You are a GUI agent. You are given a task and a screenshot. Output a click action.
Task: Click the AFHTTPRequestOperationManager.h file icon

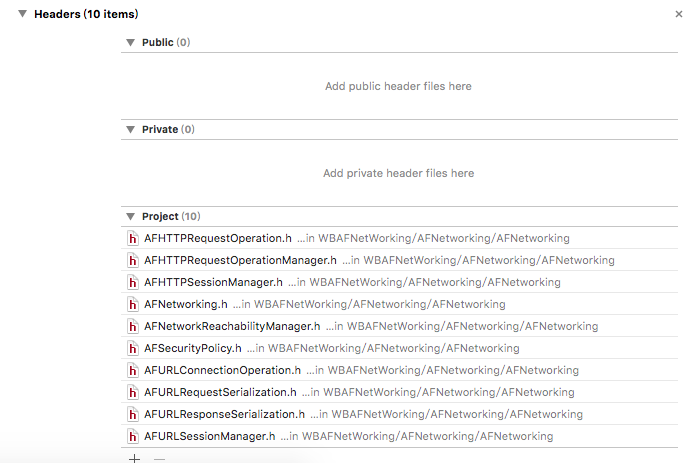point(133,260)
